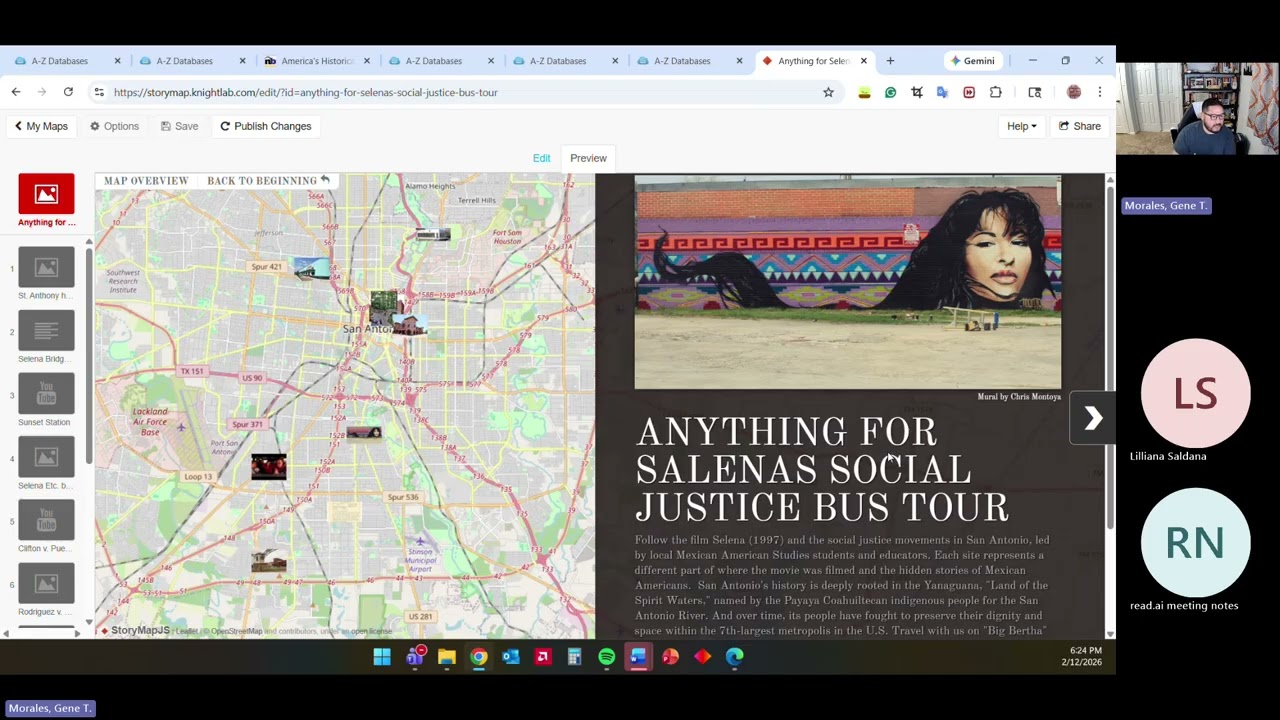Close the America's Historical tab
This screenshot has width=1280, height=720.
(366, 61)
